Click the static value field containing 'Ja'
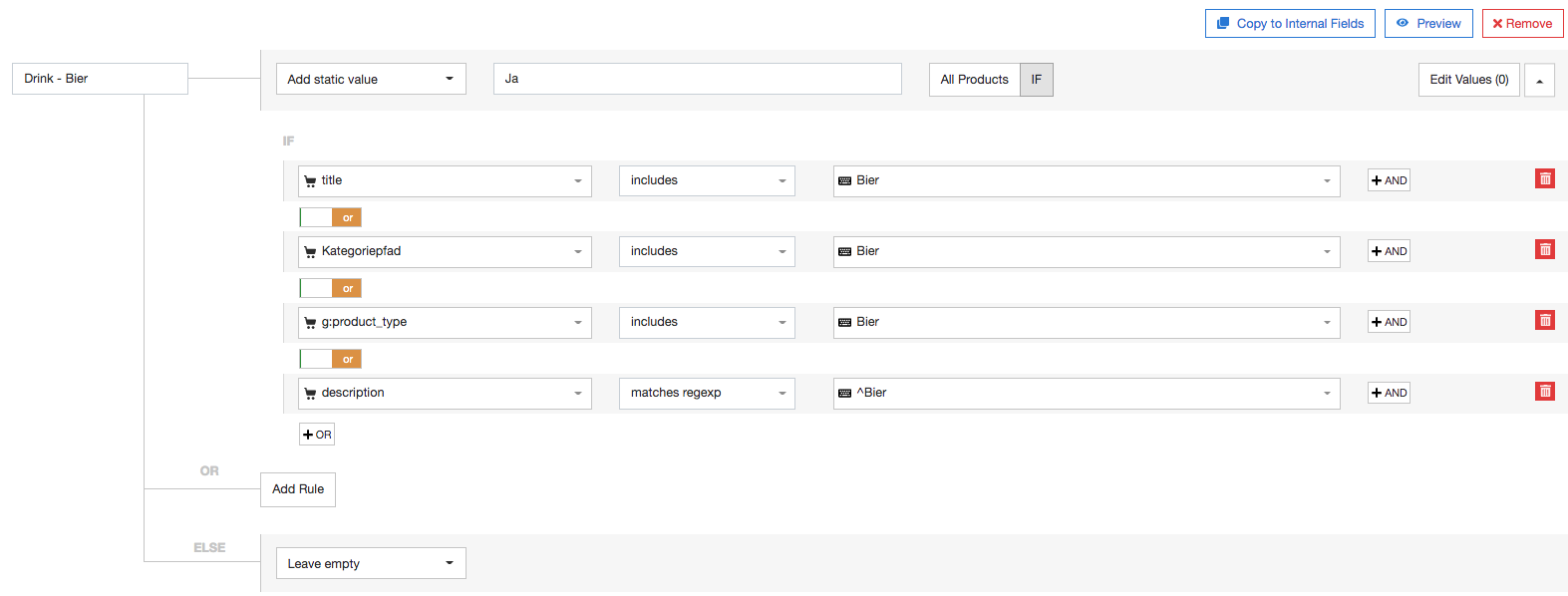 698,79
